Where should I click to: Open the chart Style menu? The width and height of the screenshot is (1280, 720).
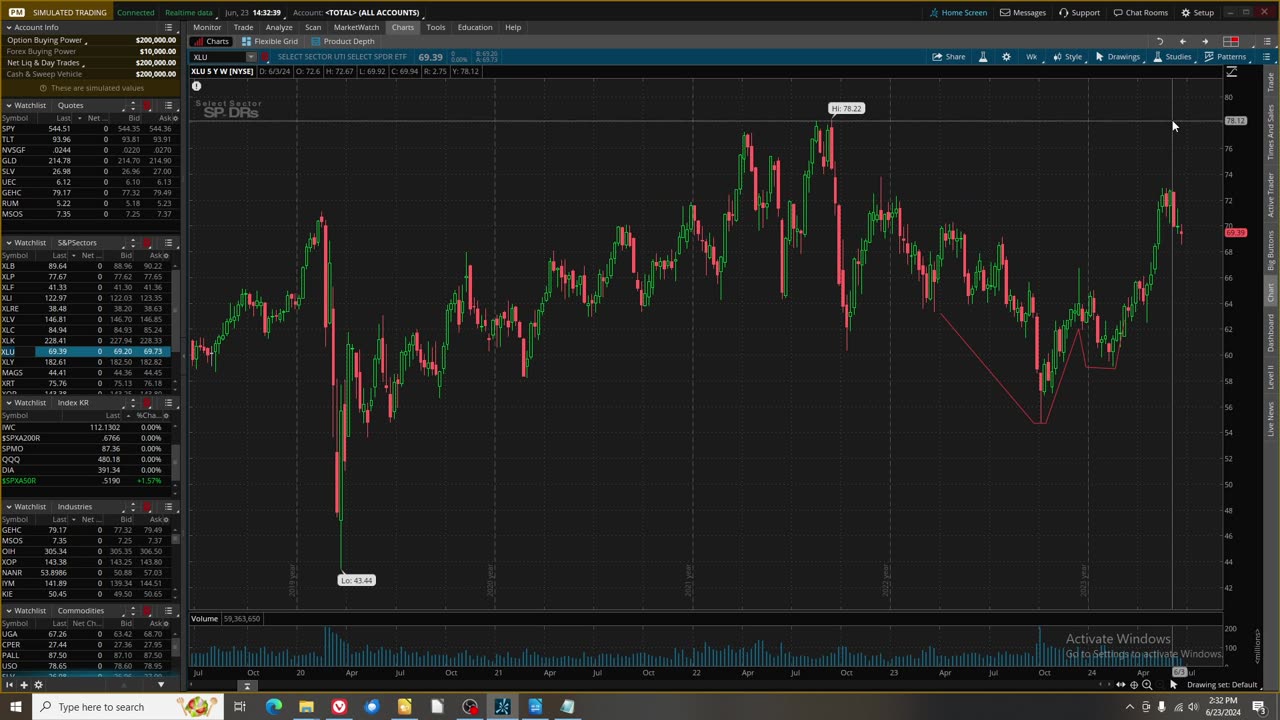coord(1067,57)
